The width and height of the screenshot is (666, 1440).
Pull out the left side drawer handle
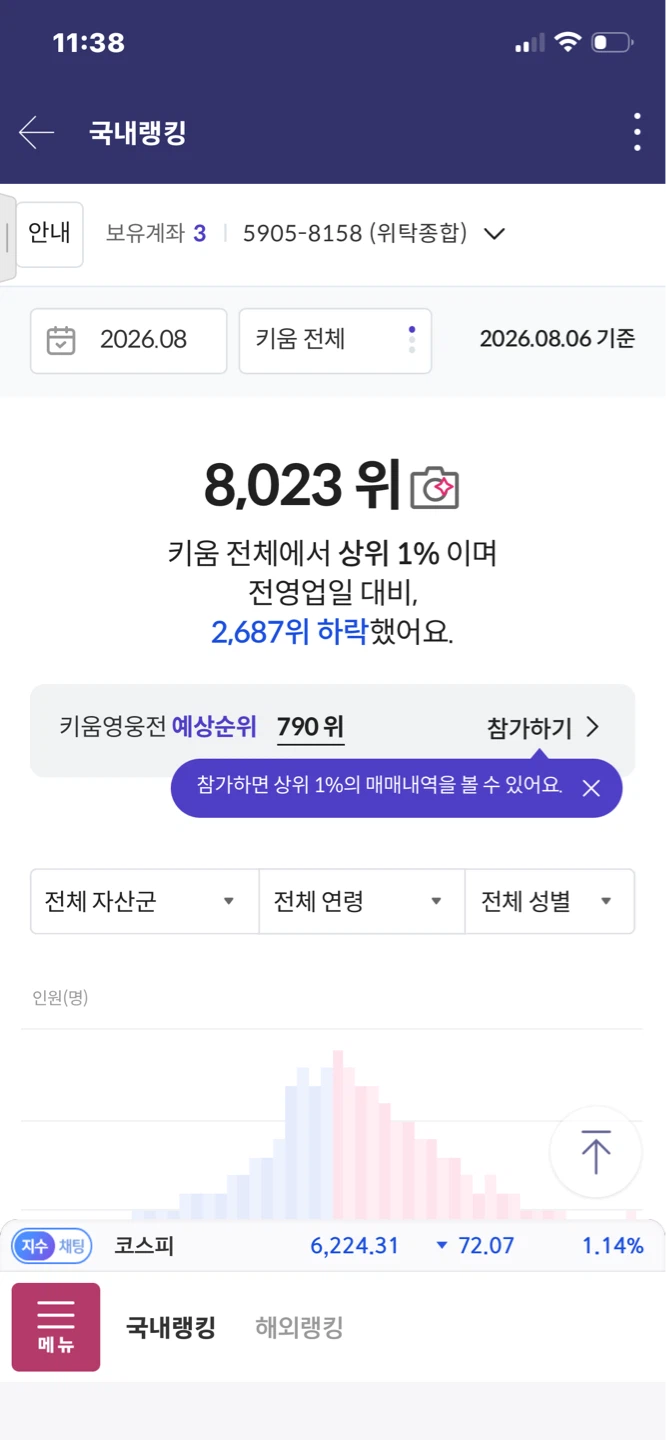(x=7, y=238)
